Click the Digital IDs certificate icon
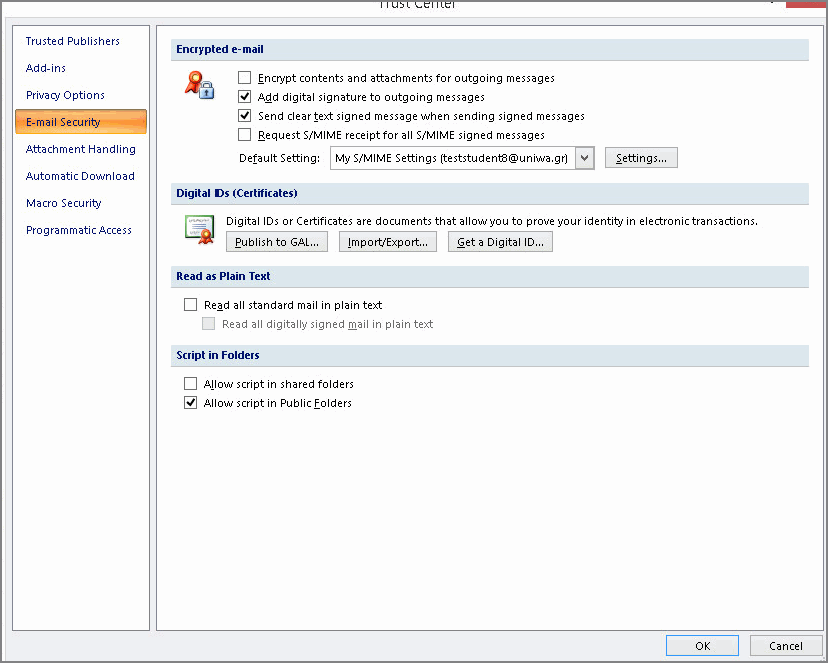 pyautogui.click(x=200, y=230)
